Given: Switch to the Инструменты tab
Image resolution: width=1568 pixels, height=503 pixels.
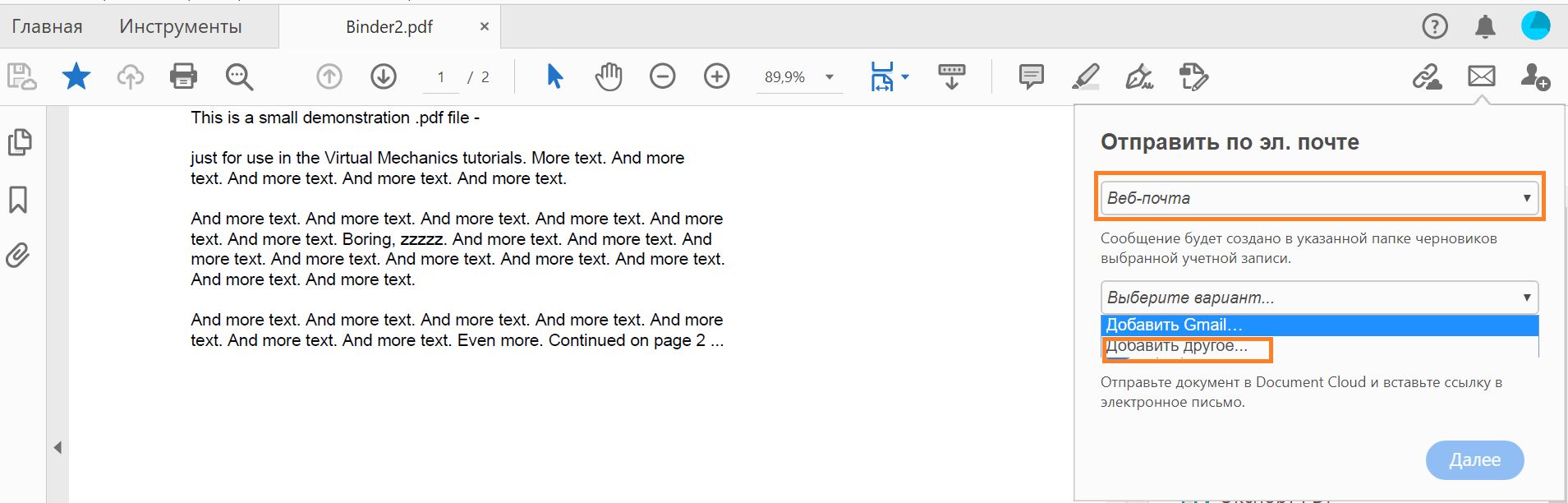Looking at the screenshot, I should click(181, 26).
